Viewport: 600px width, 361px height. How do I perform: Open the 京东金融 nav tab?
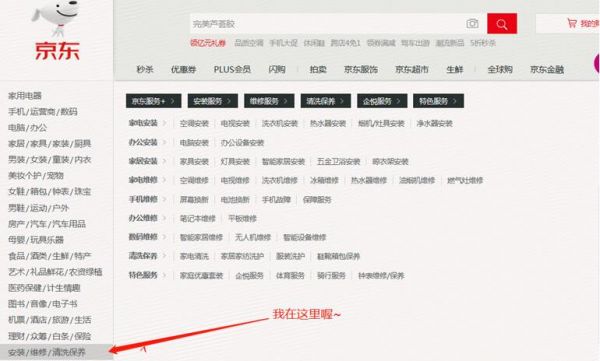(547, 69)
